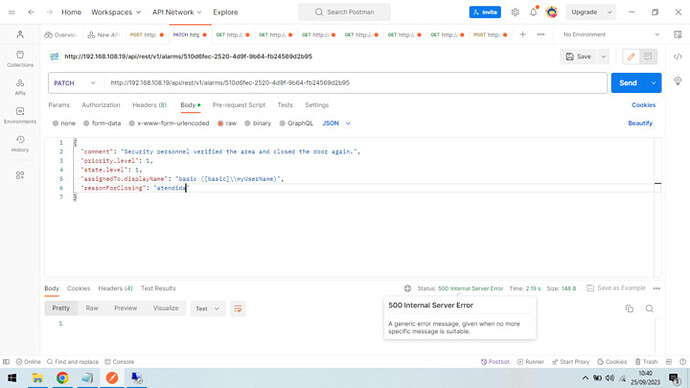Image resolution: width=690 pixels, height=388 pixels.
Task: Switch to the Pre-request Script tab
Action: [x=239, y=105]
